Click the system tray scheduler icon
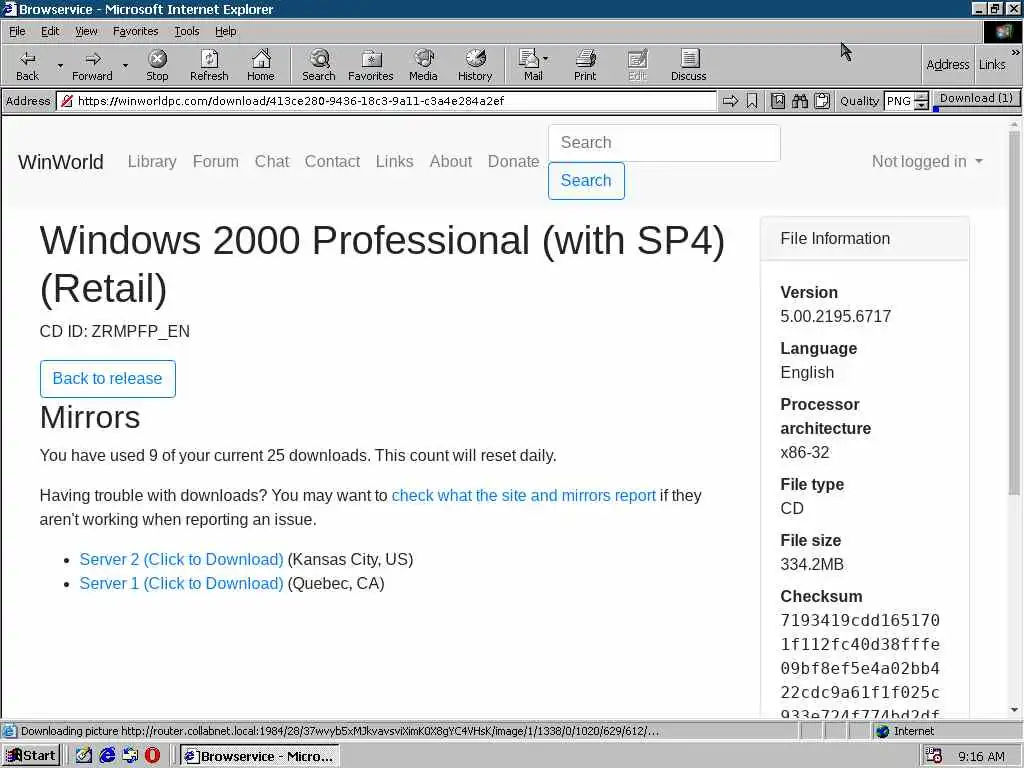 (x=934, y=756)
